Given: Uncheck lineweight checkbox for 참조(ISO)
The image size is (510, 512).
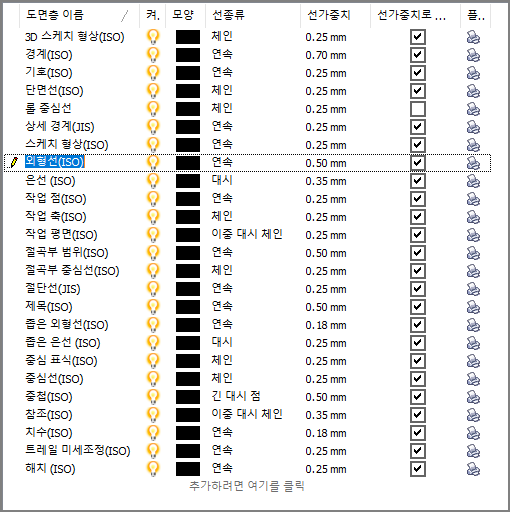Looking at the screenshot, I should pyautogui.click(x=418, y=415).
